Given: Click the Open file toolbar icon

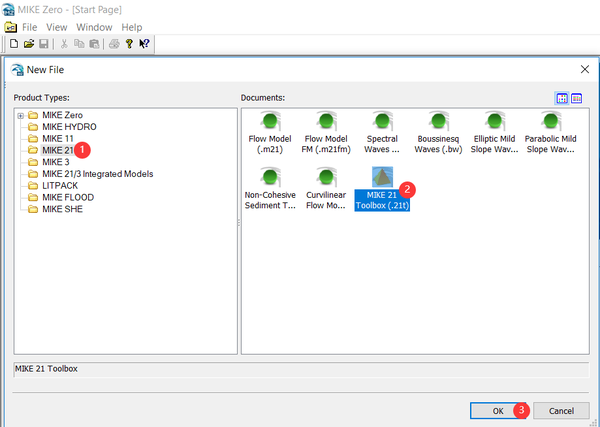Looking at the screenshot, I should [x=29, y=44].
